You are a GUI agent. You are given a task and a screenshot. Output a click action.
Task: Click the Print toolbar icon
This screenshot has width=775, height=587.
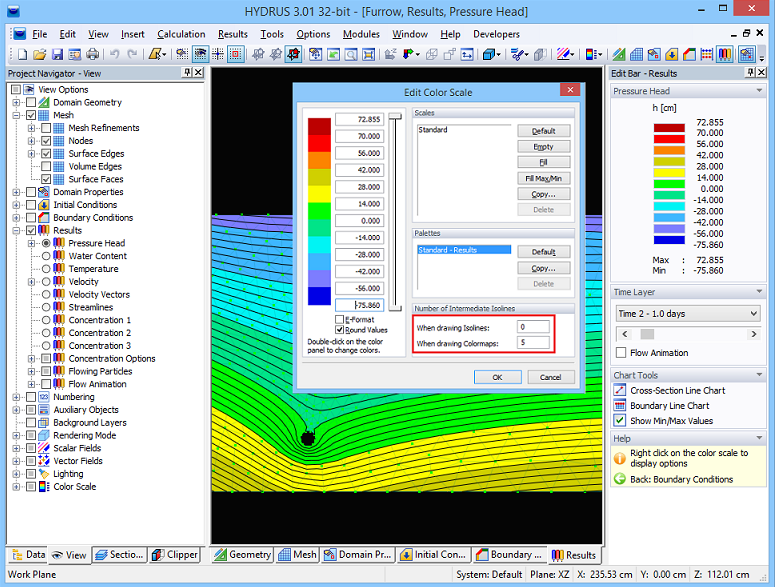[x=92, y=54]
